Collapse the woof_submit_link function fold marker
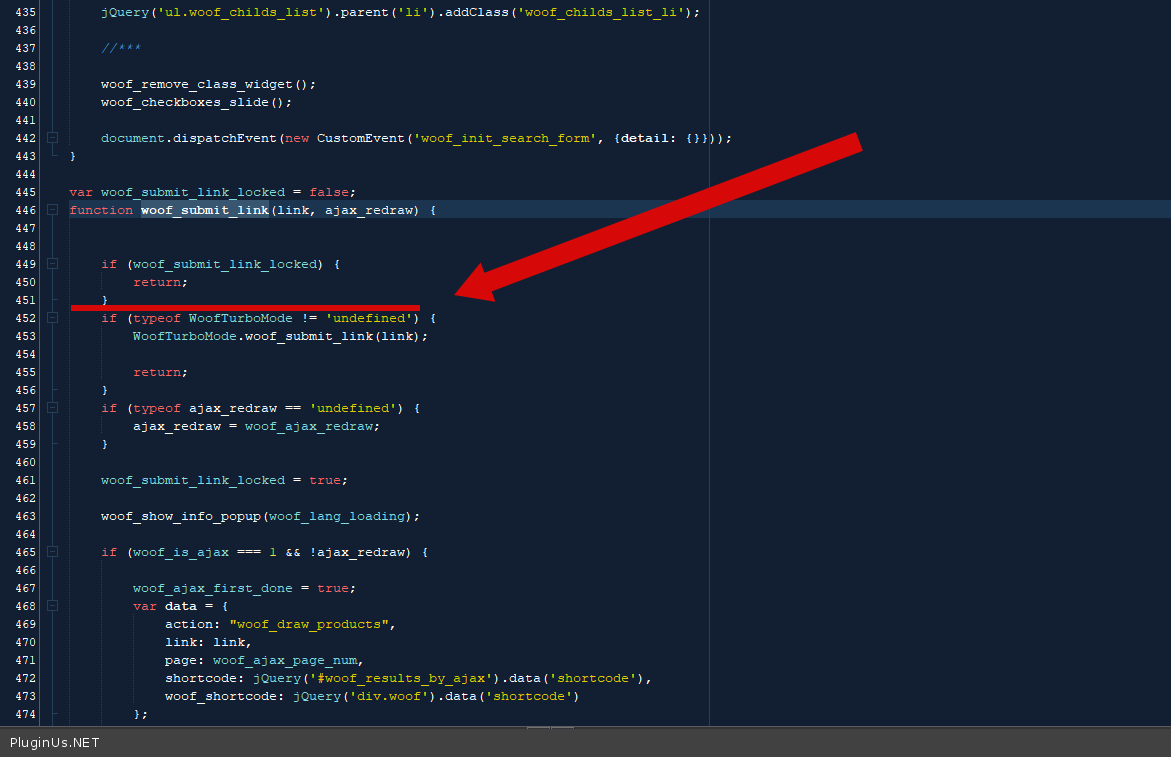This screenshot has width=1171, height=757. [x=52, y=210]
